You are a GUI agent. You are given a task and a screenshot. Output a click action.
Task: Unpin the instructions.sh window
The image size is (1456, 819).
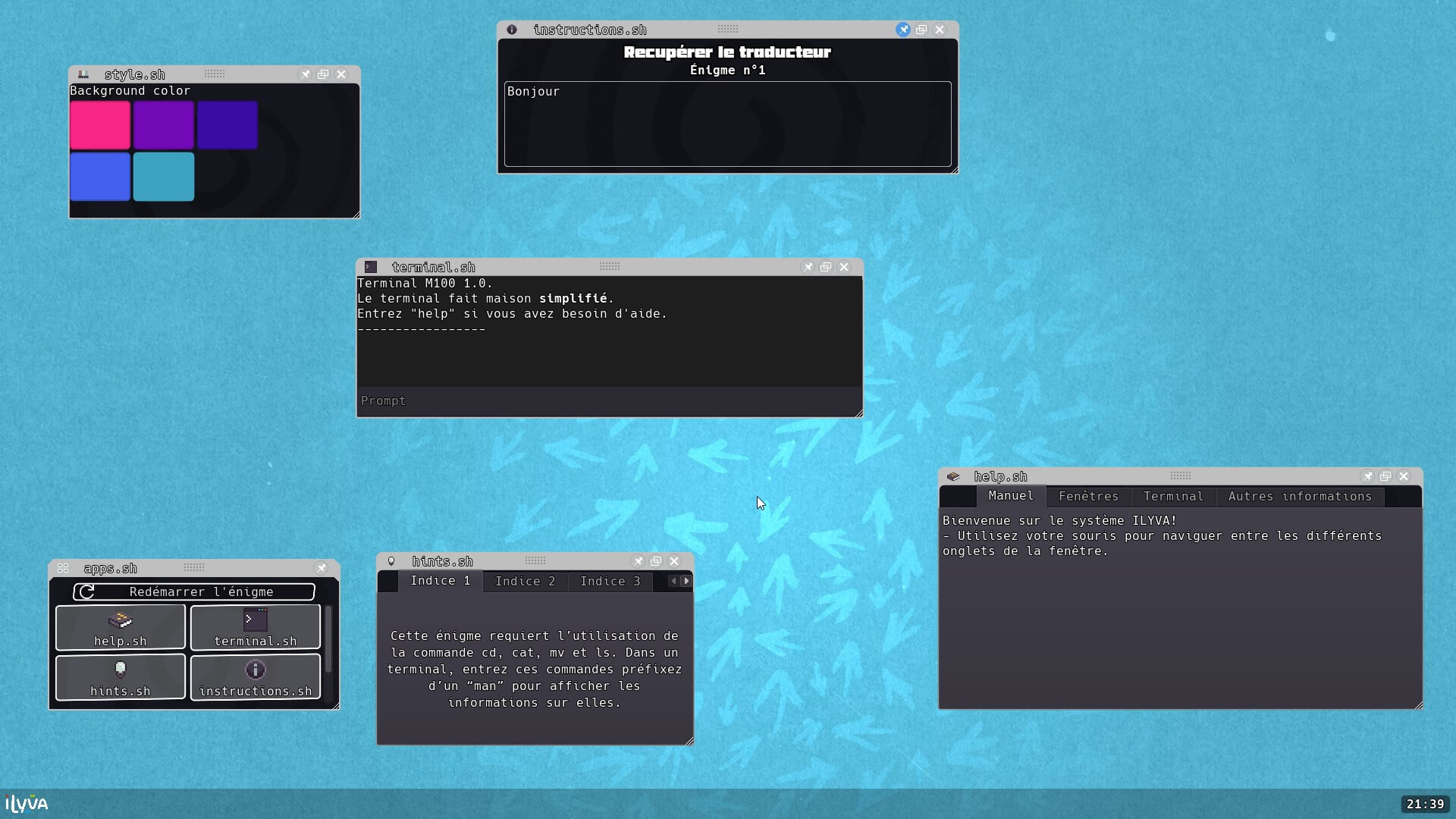(x=903, y=30)
